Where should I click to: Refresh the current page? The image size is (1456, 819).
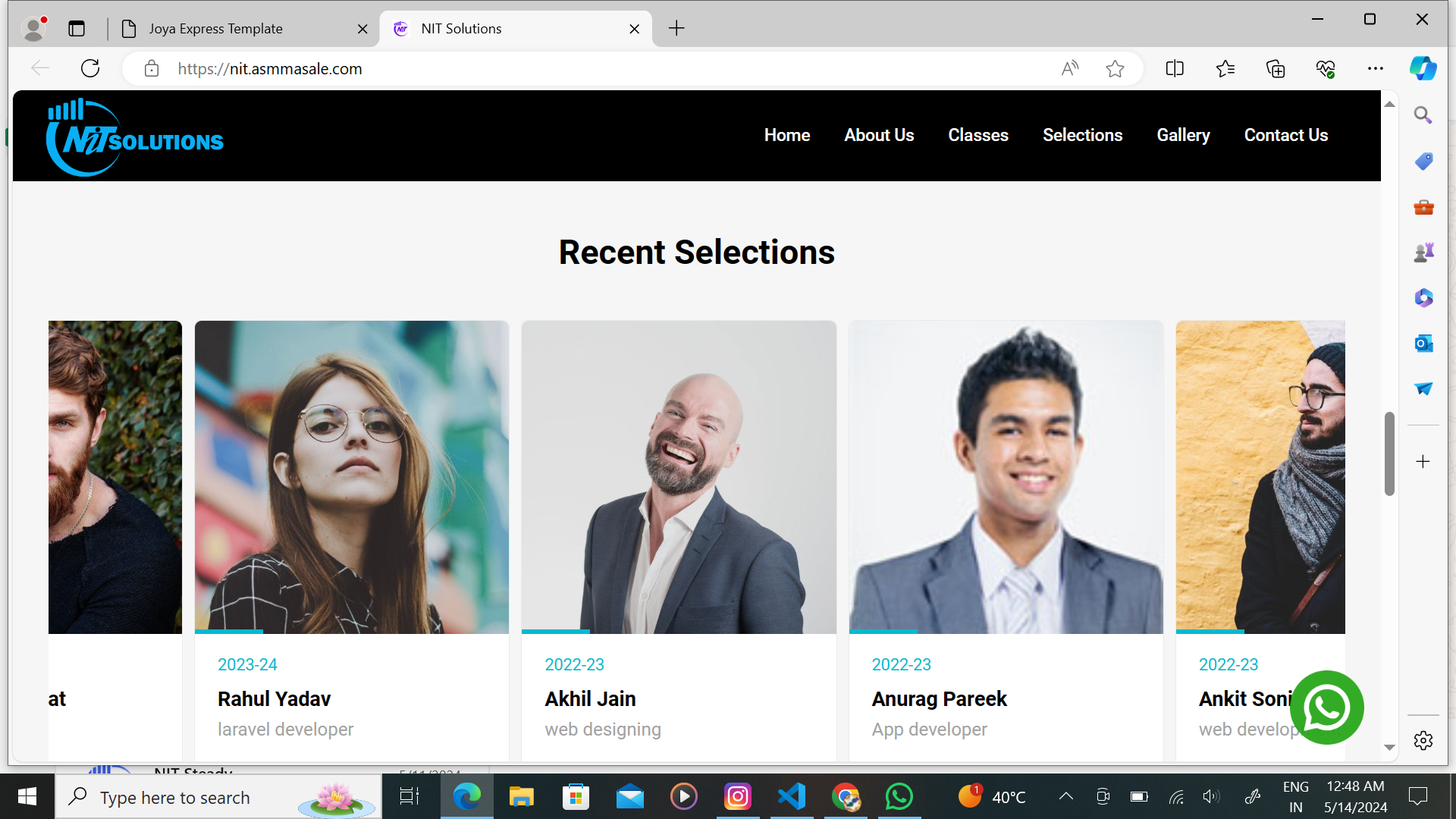[90, 69]
